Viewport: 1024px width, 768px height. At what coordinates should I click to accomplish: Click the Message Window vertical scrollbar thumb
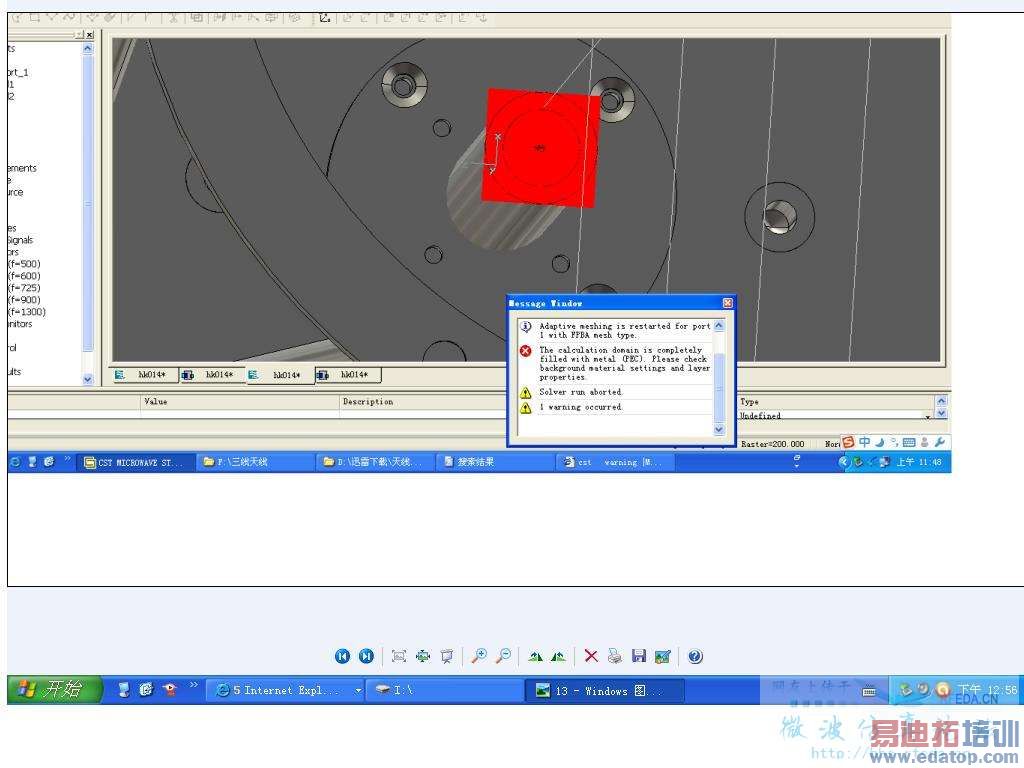click(719, 389)
